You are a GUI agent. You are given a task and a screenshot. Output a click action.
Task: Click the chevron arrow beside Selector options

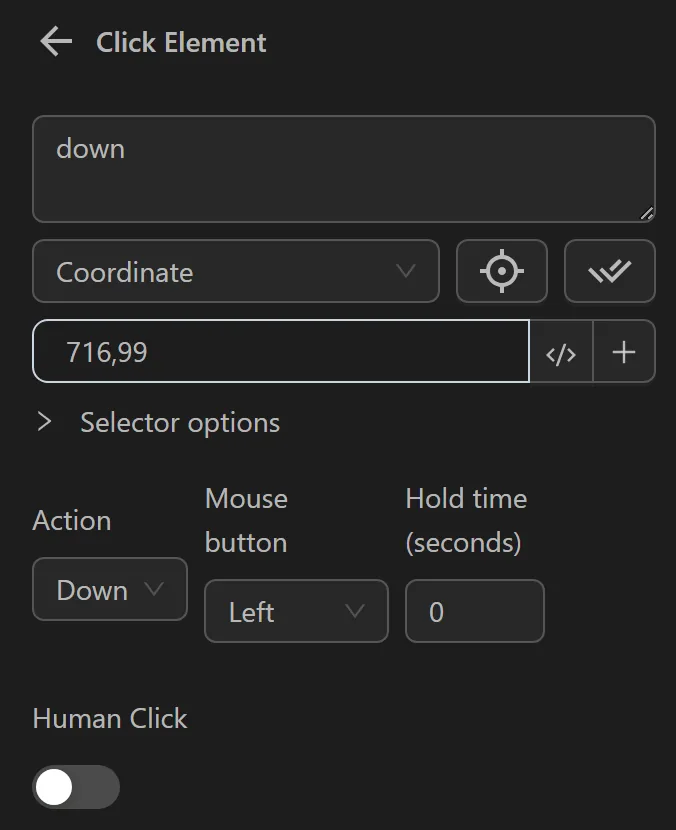click(x=44, y=422)
